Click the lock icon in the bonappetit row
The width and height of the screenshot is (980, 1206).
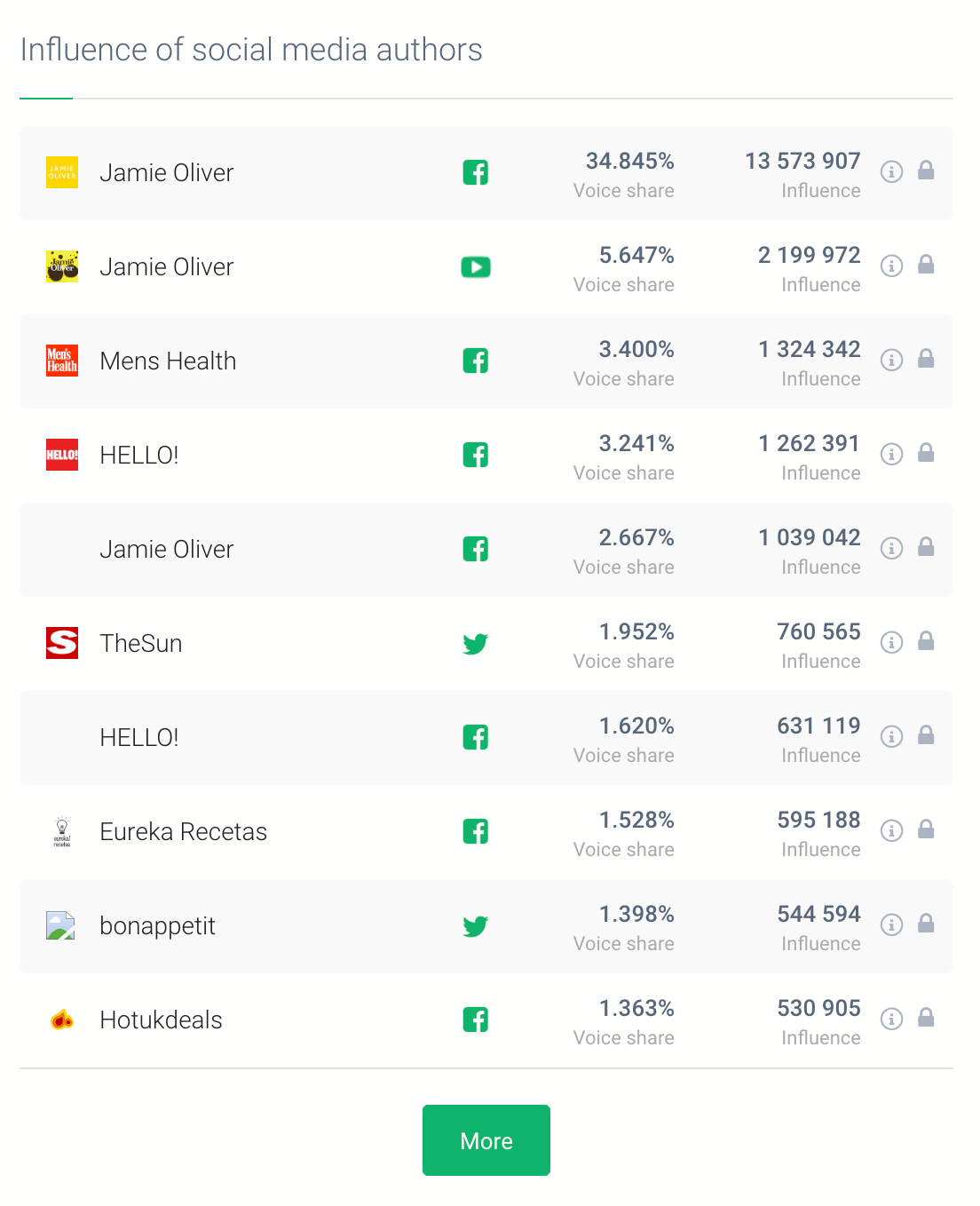(926, 923)
